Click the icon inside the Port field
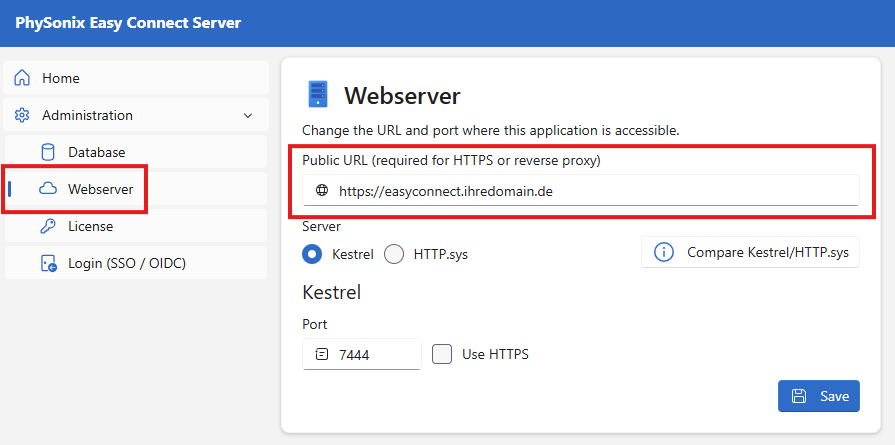Image resolution: width=895 pixels, height=445 pixels. [322, 355]
